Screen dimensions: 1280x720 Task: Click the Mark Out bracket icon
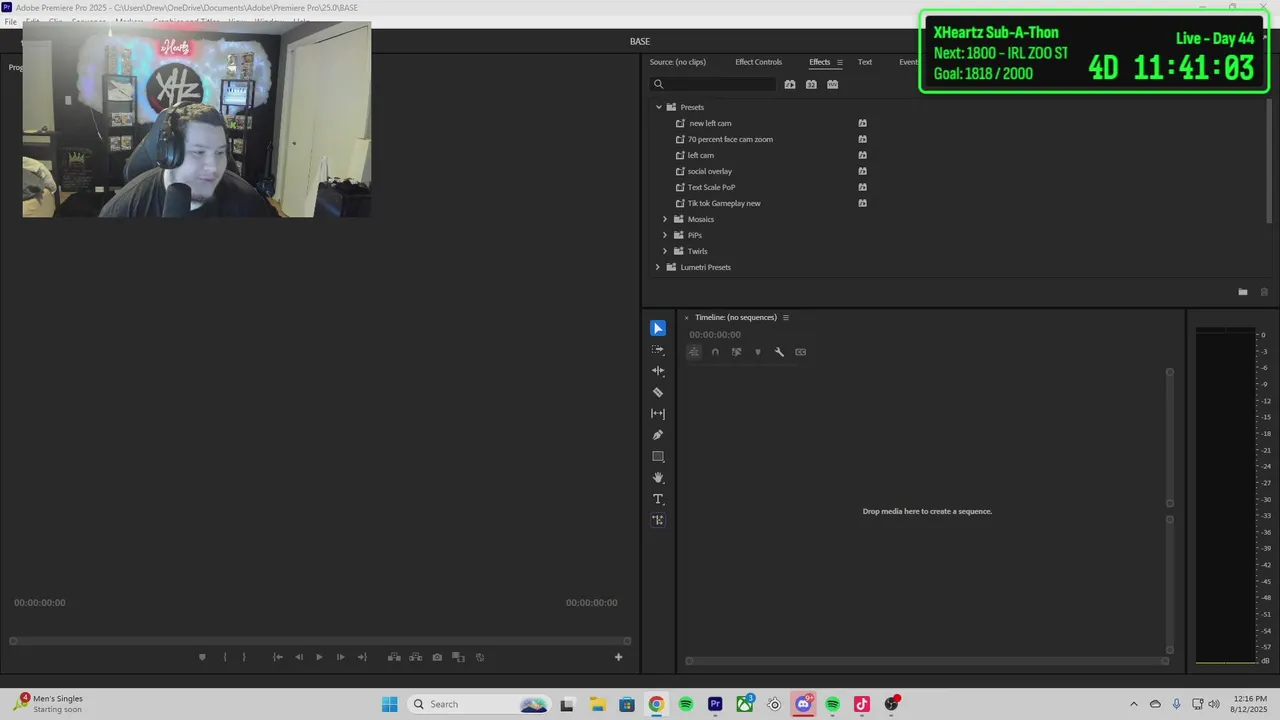click(x=244, y=657)
